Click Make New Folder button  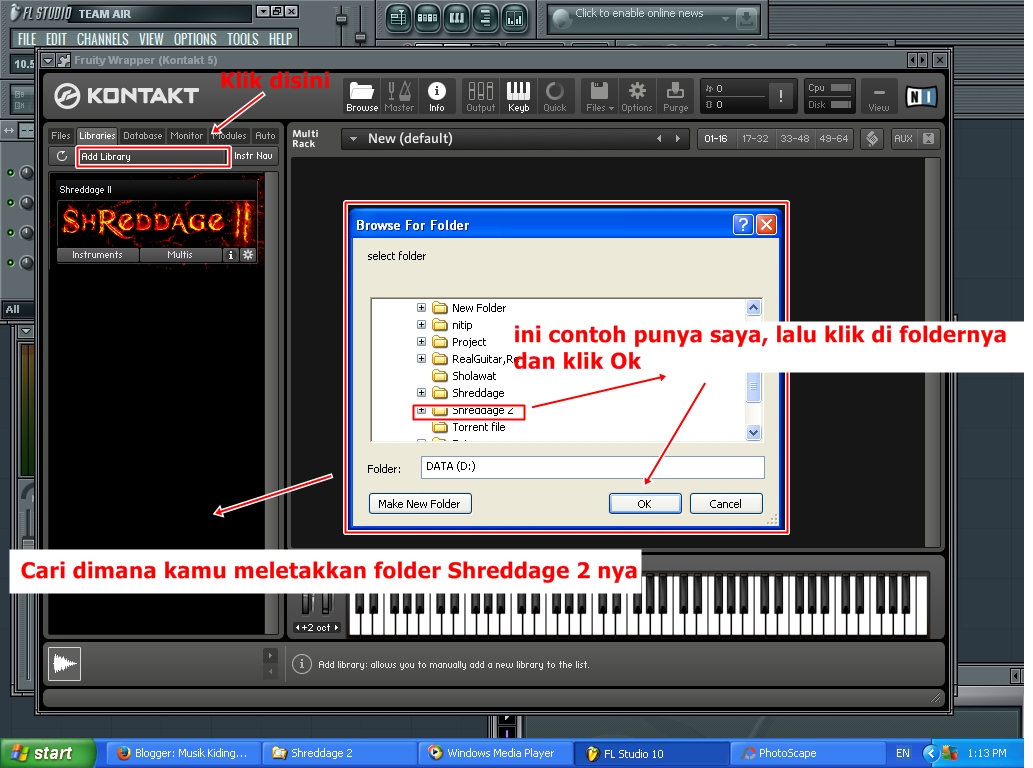(x=420, y=504)
